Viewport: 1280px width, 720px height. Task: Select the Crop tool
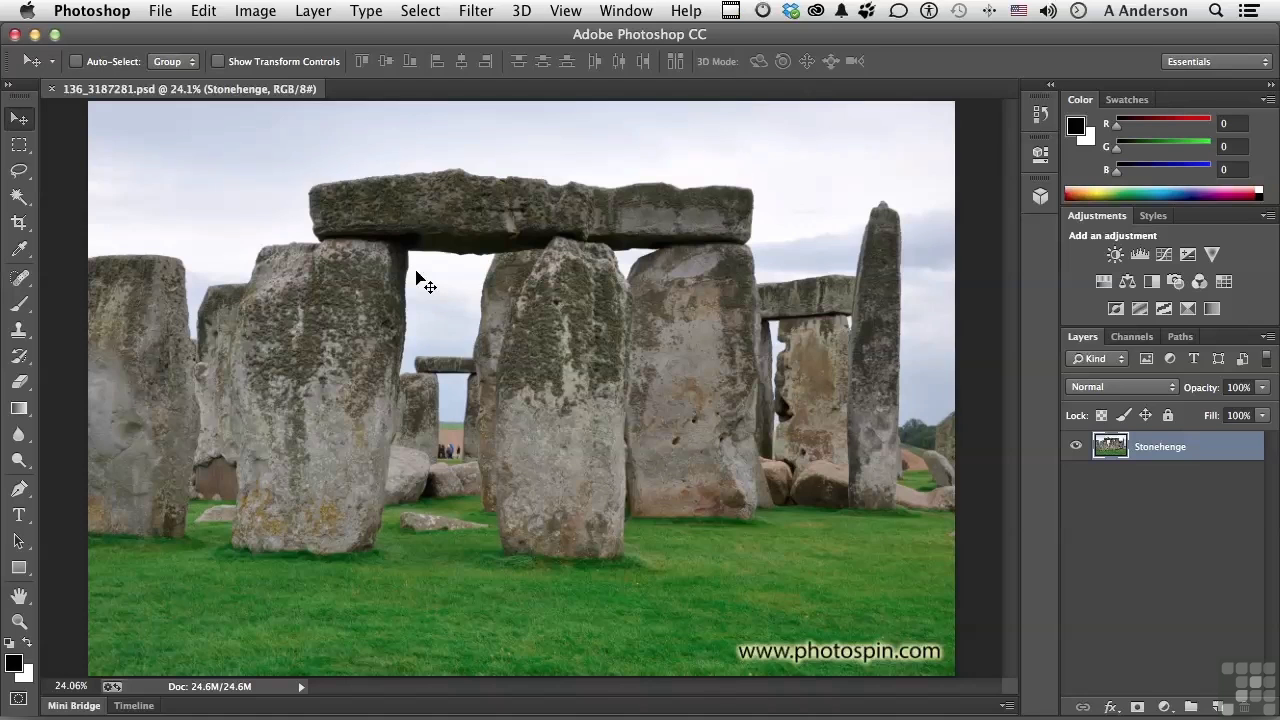coord(19,223)
